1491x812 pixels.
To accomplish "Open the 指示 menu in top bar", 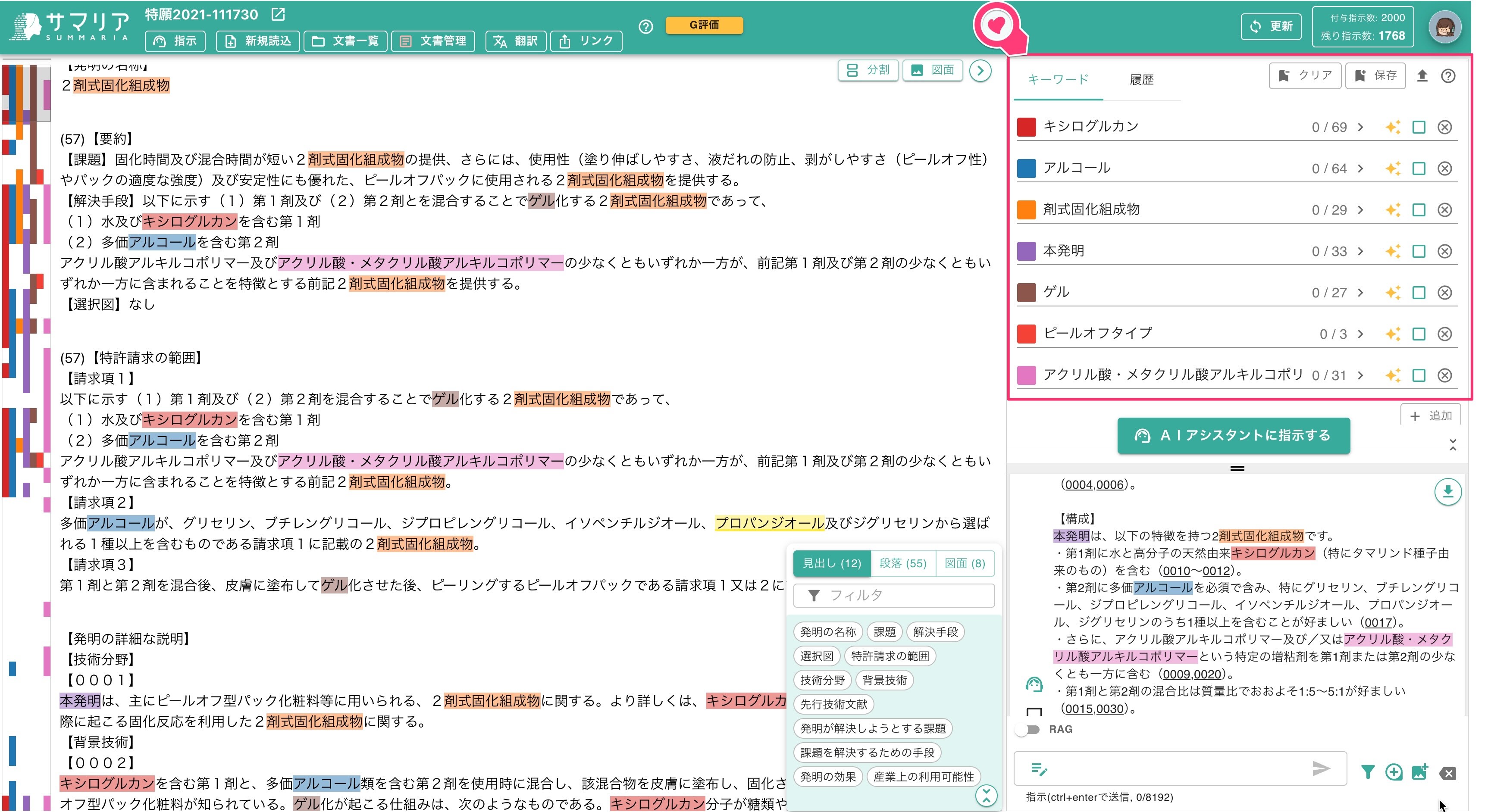I will (175, 41).
